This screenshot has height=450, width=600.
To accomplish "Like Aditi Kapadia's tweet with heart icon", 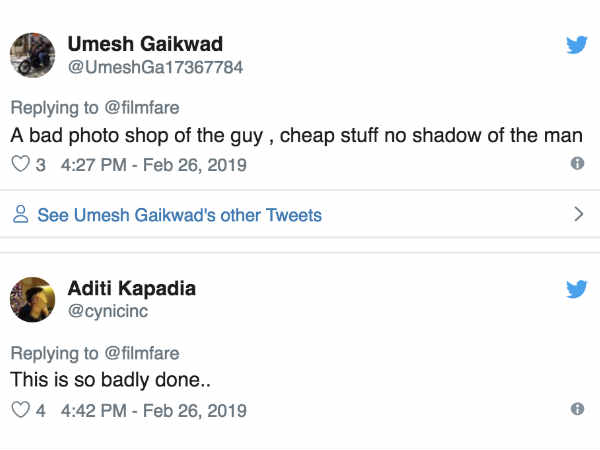I will click(19, 410).
